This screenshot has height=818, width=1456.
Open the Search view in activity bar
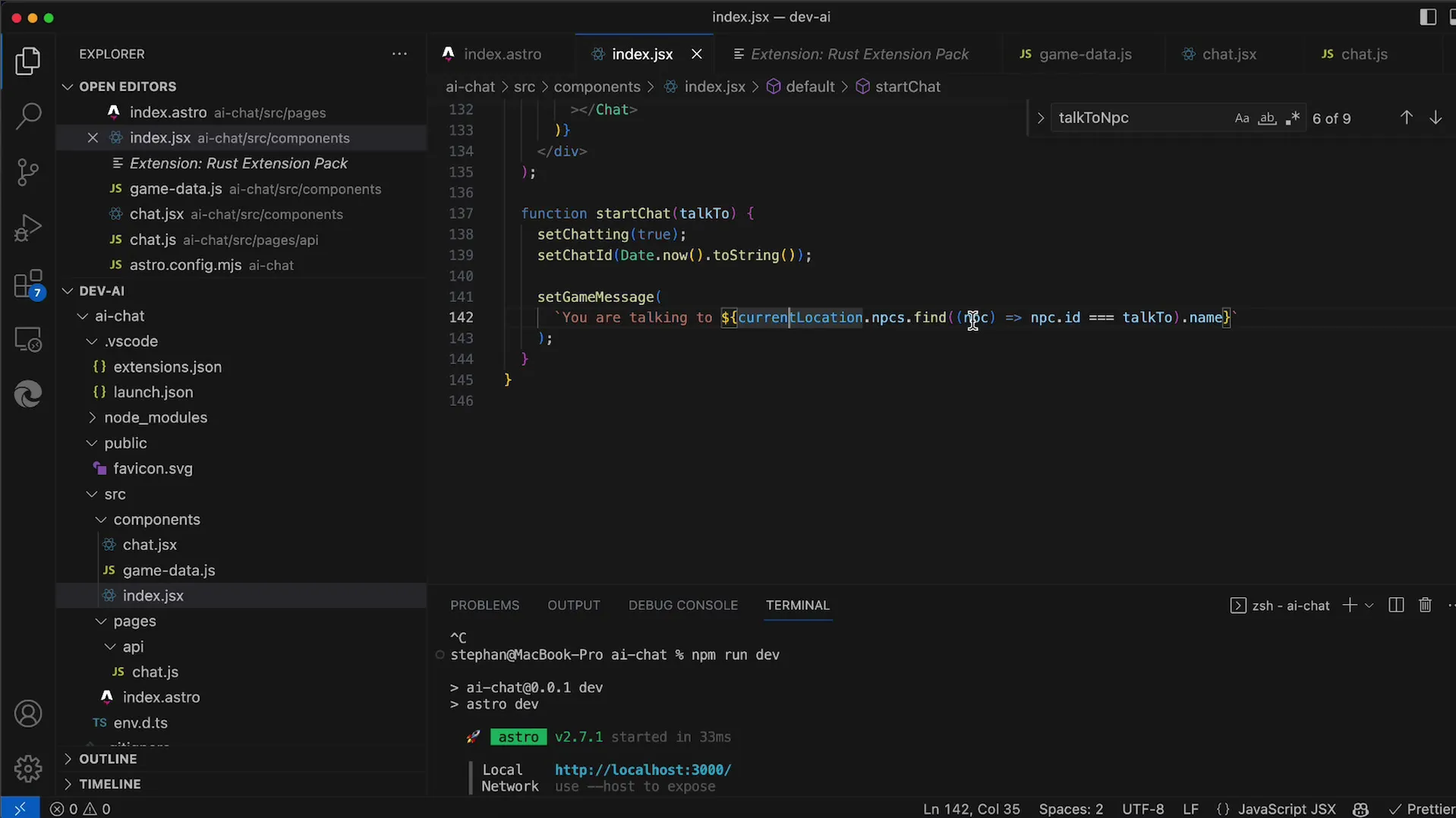click(x=28, y=117)
